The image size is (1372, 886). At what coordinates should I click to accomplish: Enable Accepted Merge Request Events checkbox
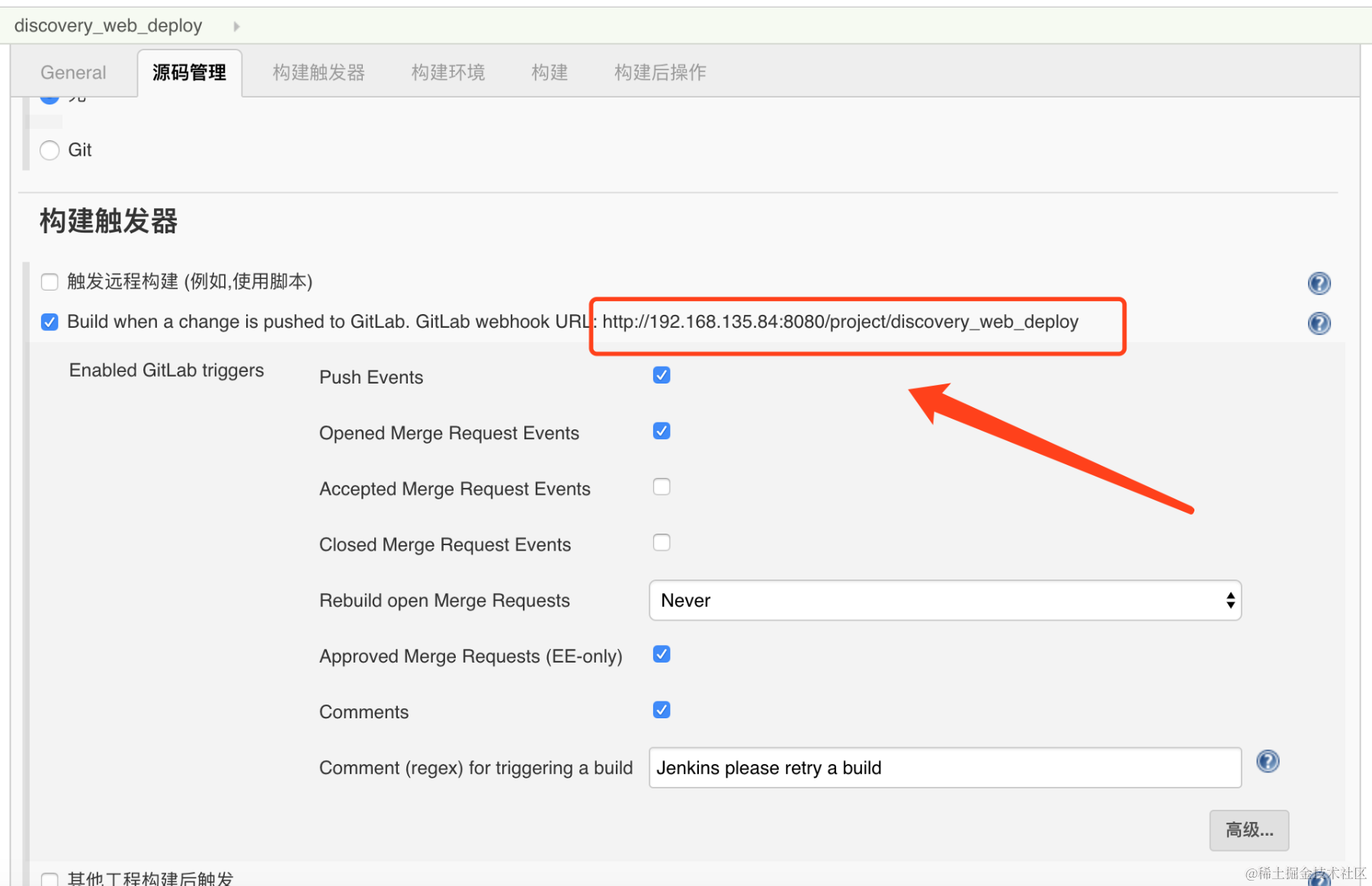662,486
